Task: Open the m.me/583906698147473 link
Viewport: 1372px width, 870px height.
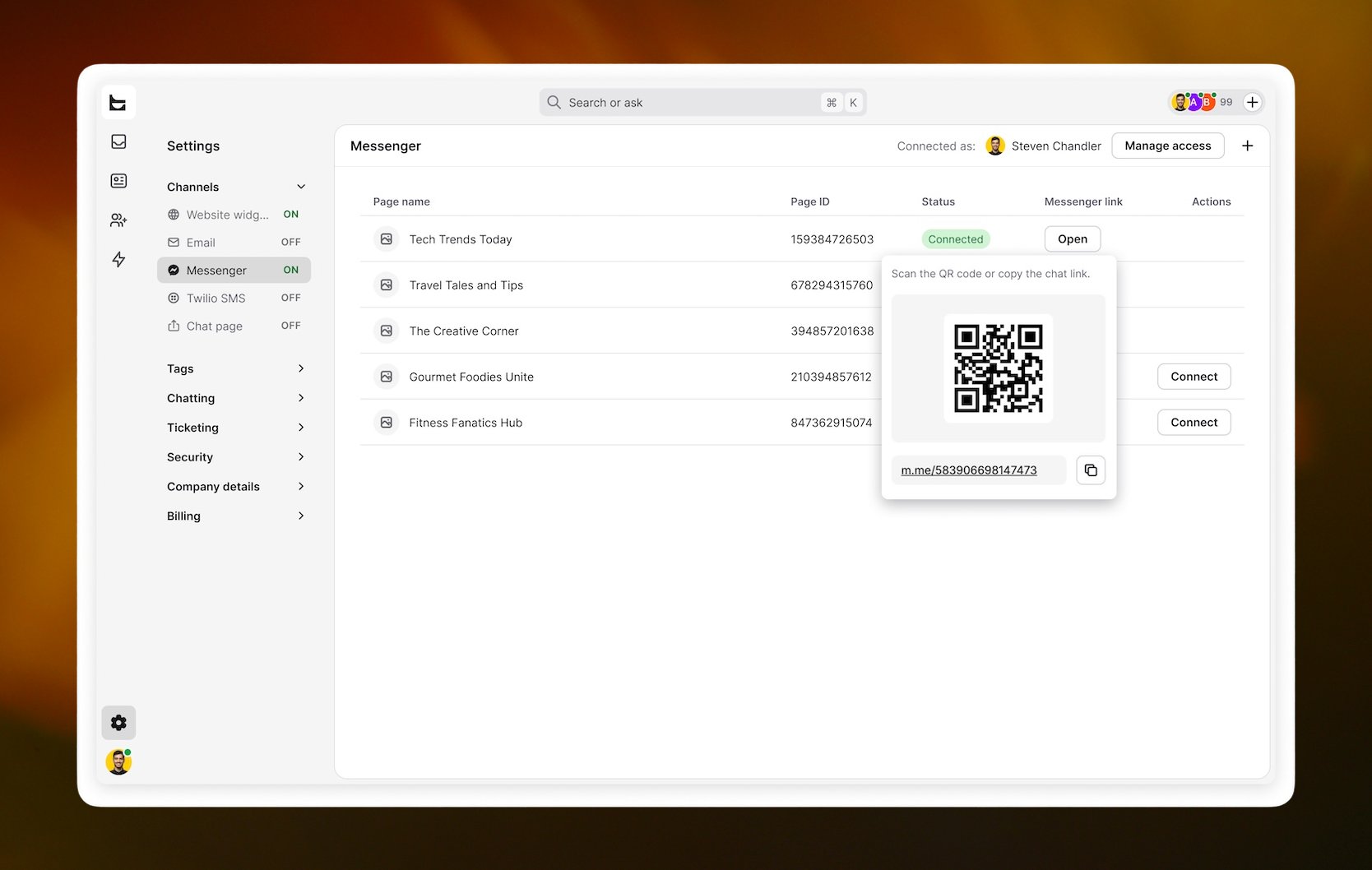Action: tap(969, 470)
